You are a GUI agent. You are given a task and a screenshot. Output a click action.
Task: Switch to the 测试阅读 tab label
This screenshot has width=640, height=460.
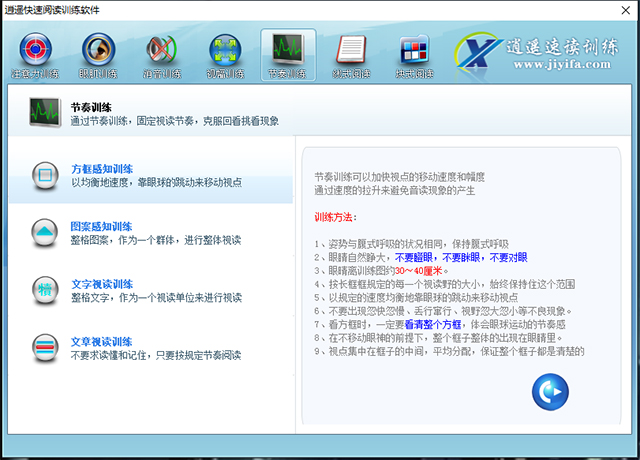pyautogui.click(x=351, y=73)
